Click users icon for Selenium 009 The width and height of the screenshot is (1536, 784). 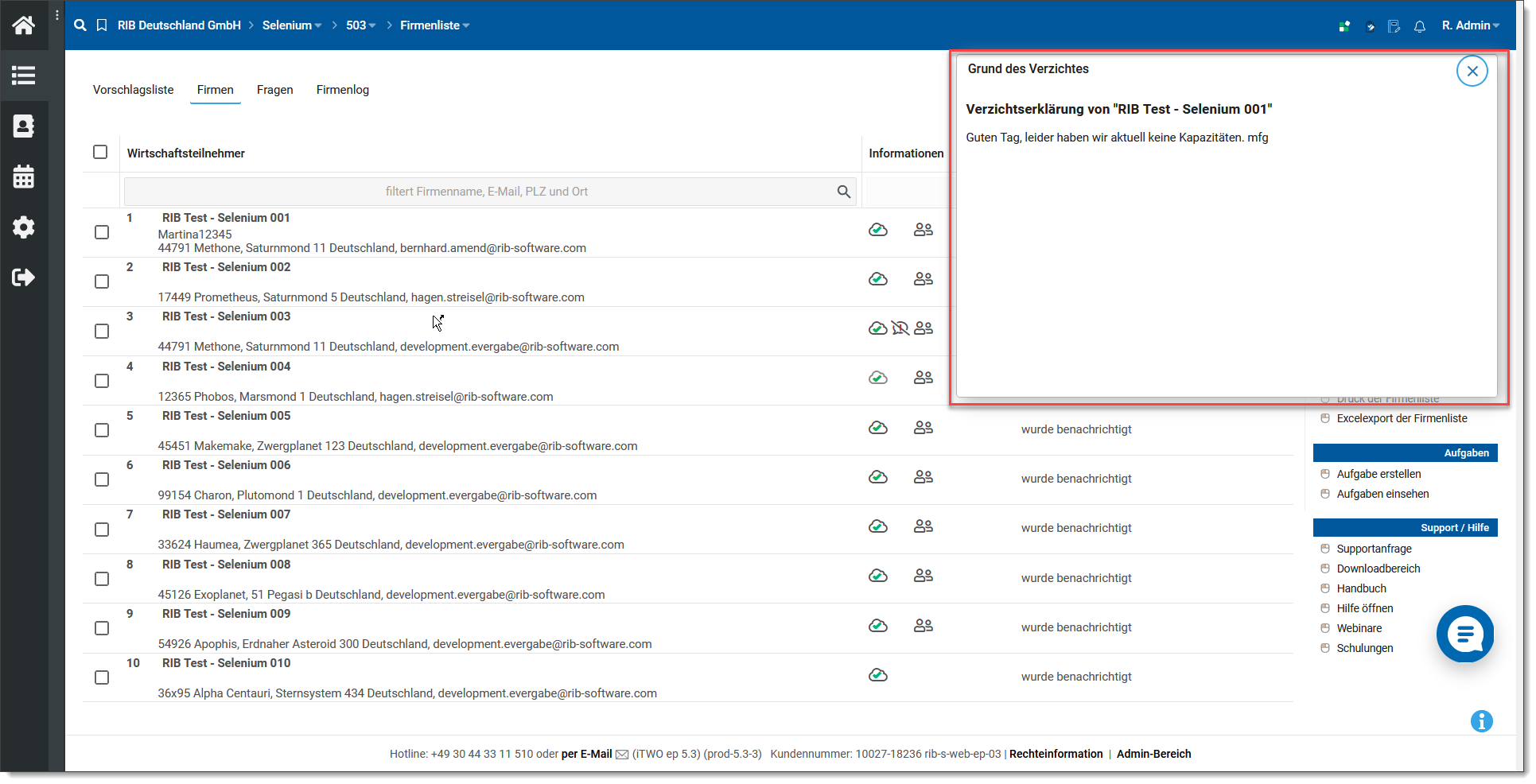click(x=924, y=626)
